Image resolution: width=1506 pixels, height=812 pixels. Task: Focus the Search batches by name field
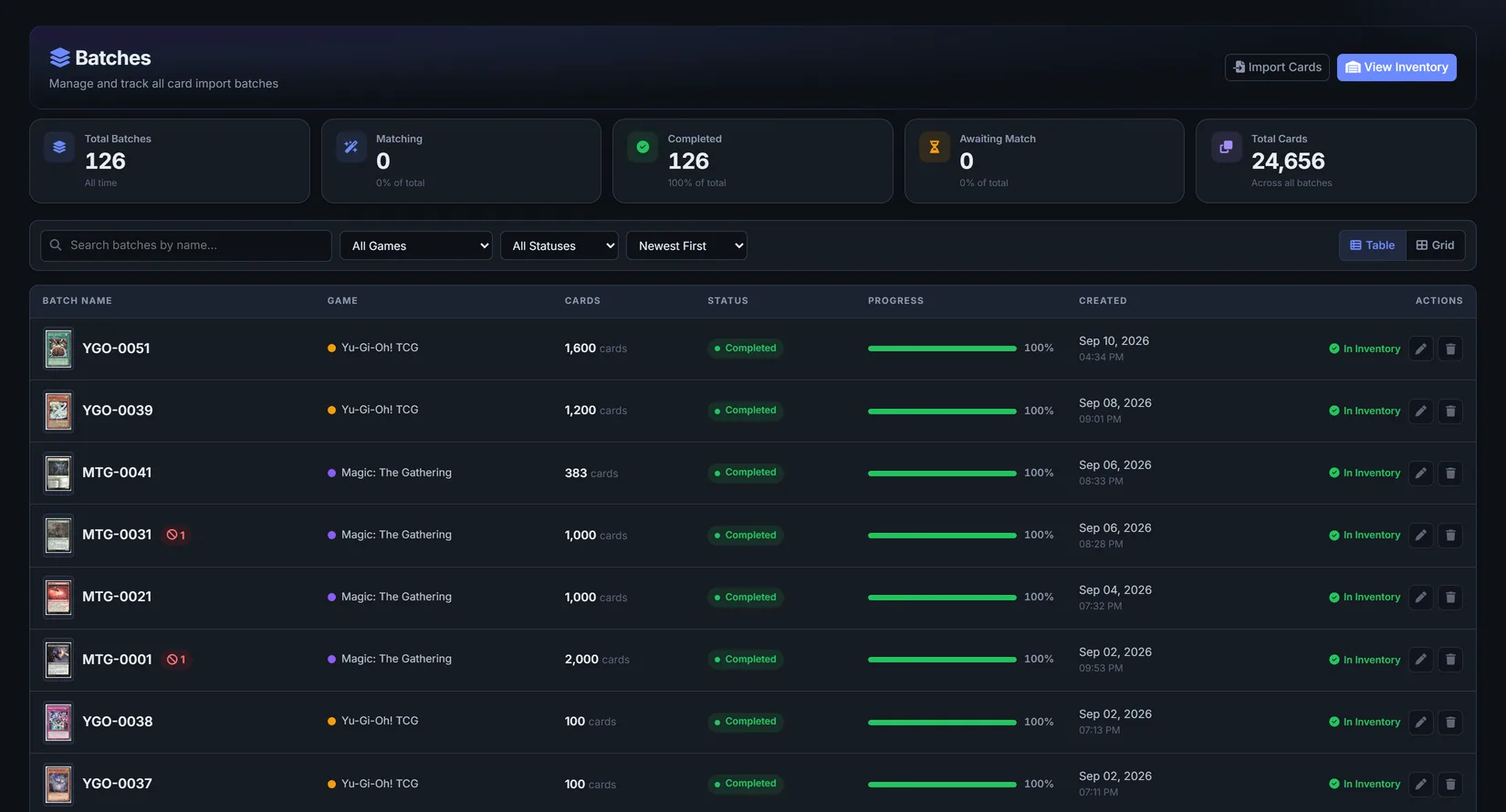pyautogui.click(x=186, y=245)
